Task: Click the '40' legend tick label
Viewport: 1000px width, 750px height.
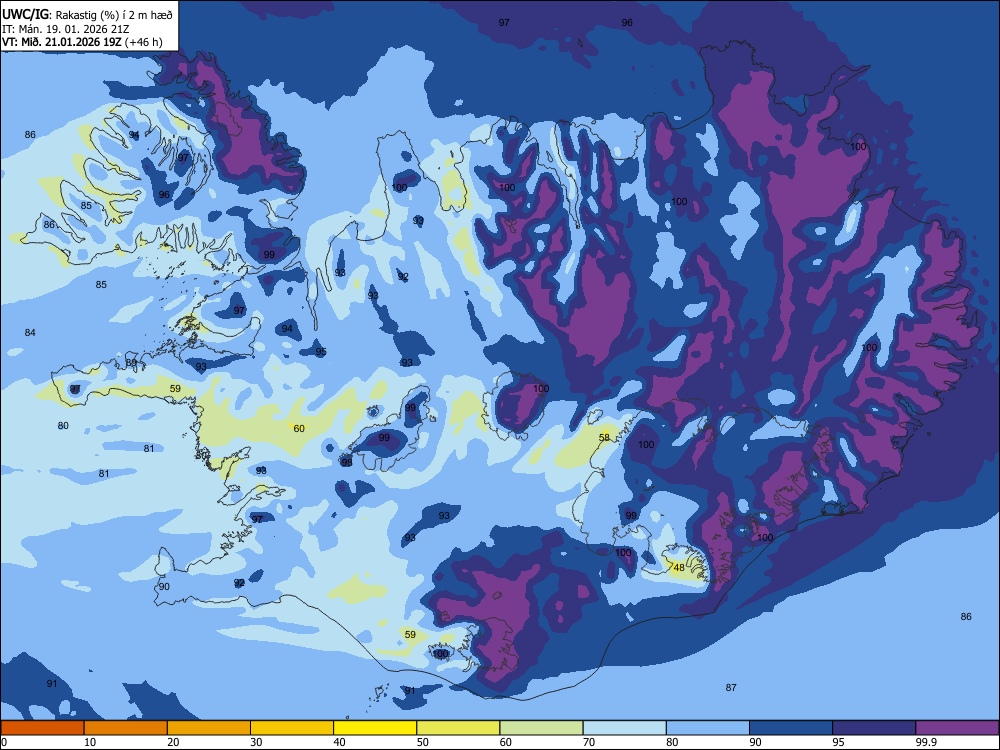Action: click(x=339, y=742)
